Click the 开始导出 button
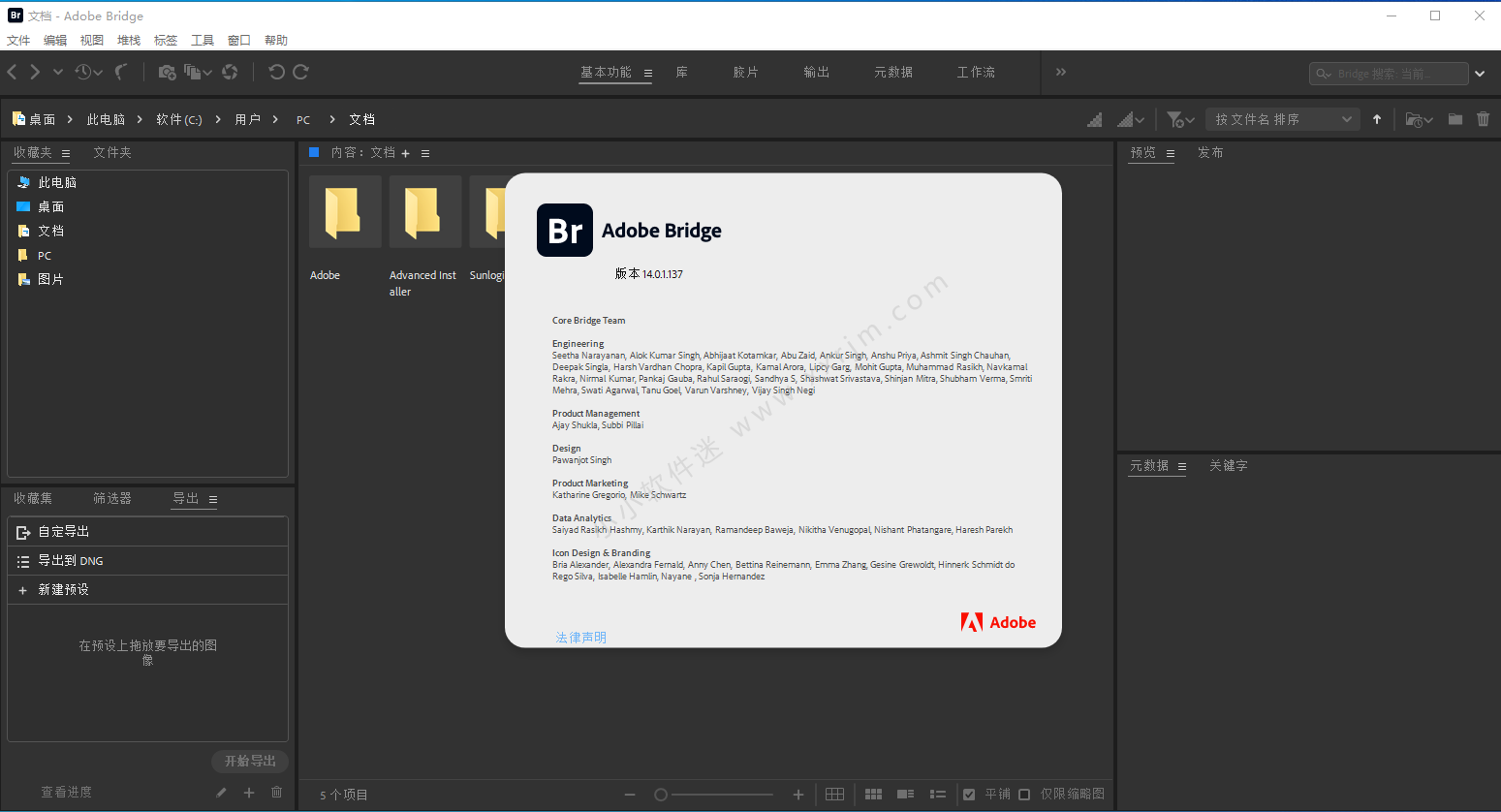1501x812 pixels. coord(250,761)
